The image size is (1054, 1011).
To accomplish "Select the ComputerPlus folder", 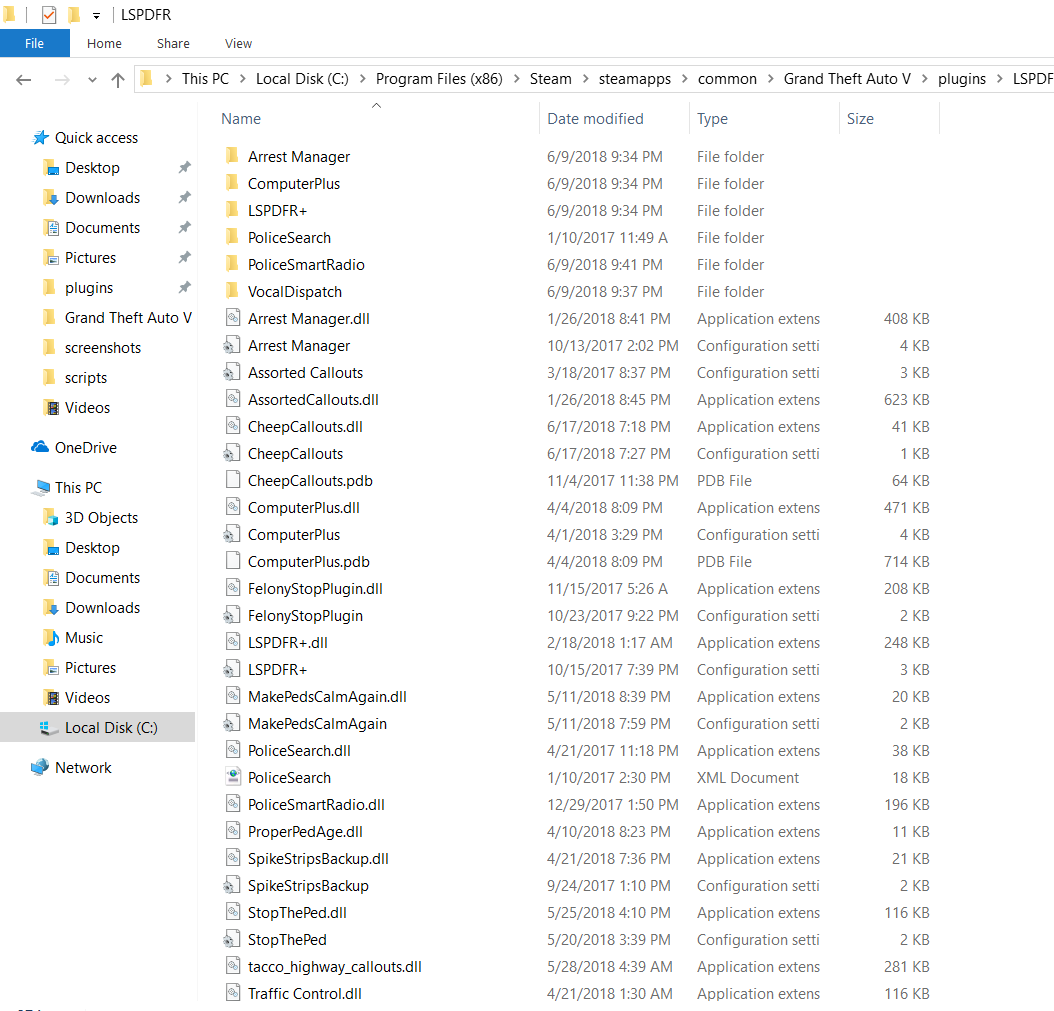I will click(x=294, y=184).
